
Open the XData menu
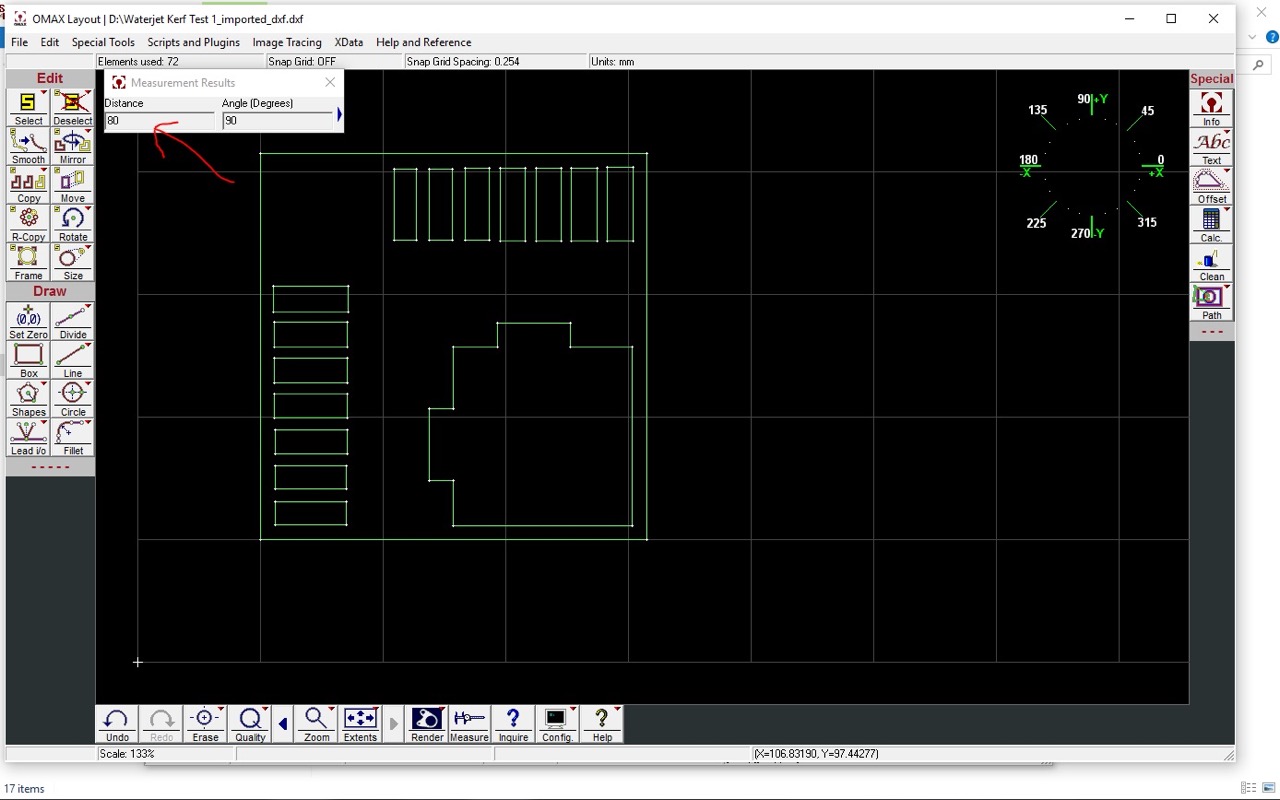click(x=349, y=42)
